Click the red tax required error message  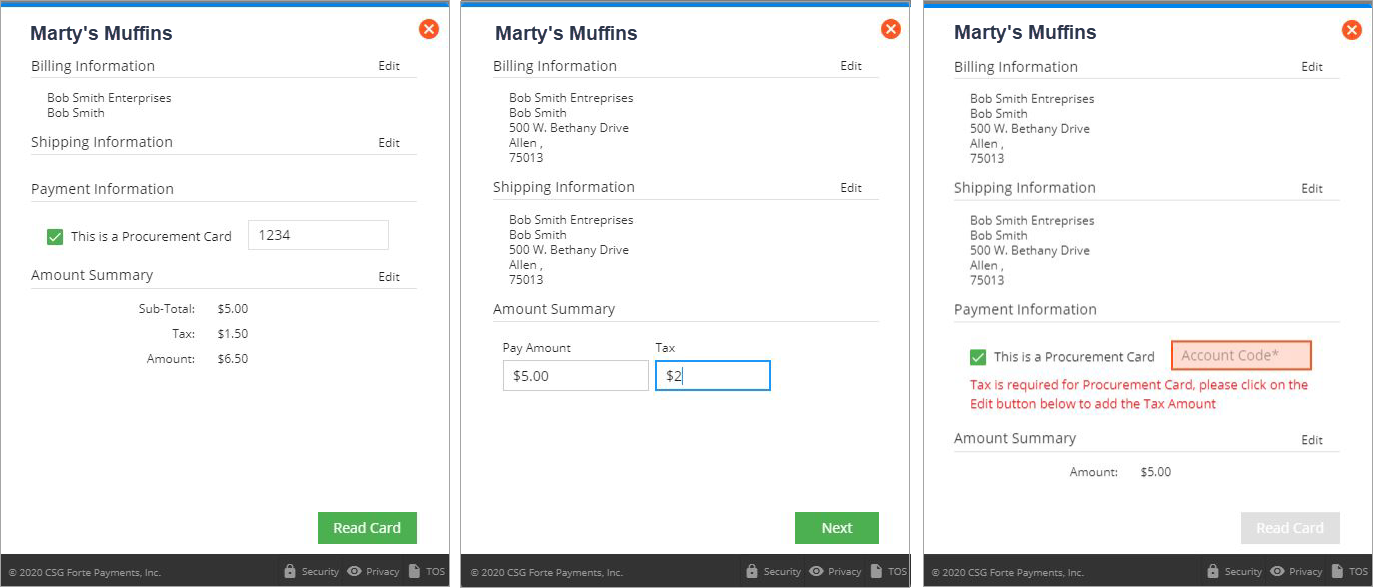point(1139,394)
